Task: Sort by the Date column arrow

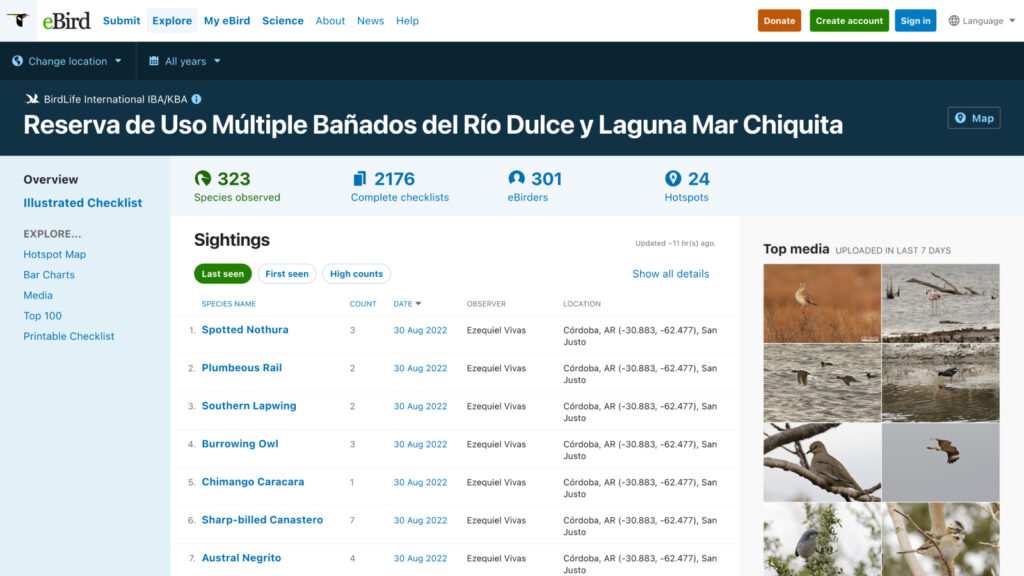Action: [418, 304]
